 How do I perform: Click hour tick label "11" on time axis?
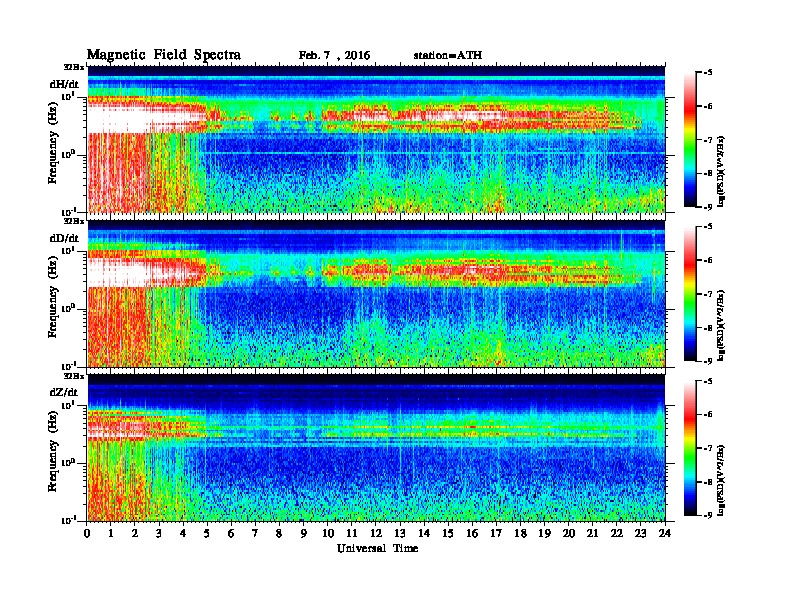352,534
